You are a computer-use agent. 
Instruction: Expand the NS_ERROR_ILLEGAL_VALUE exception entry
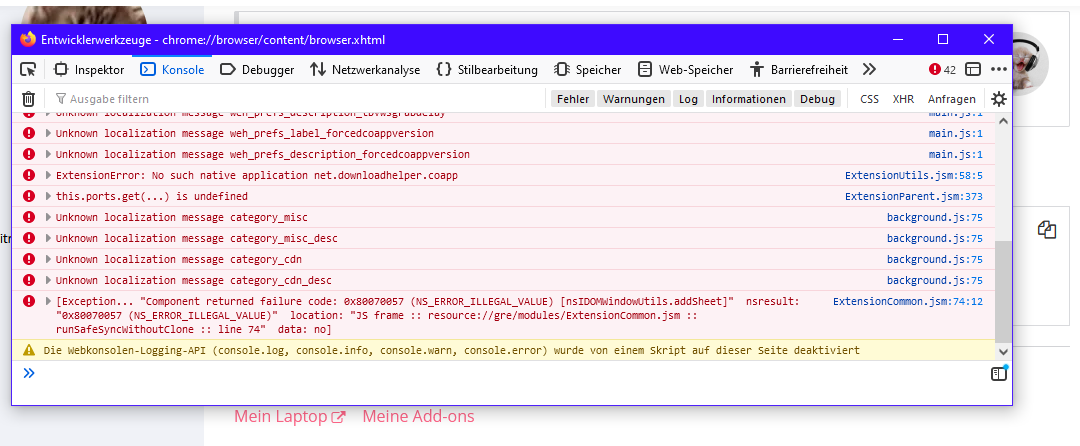(48, 301)
